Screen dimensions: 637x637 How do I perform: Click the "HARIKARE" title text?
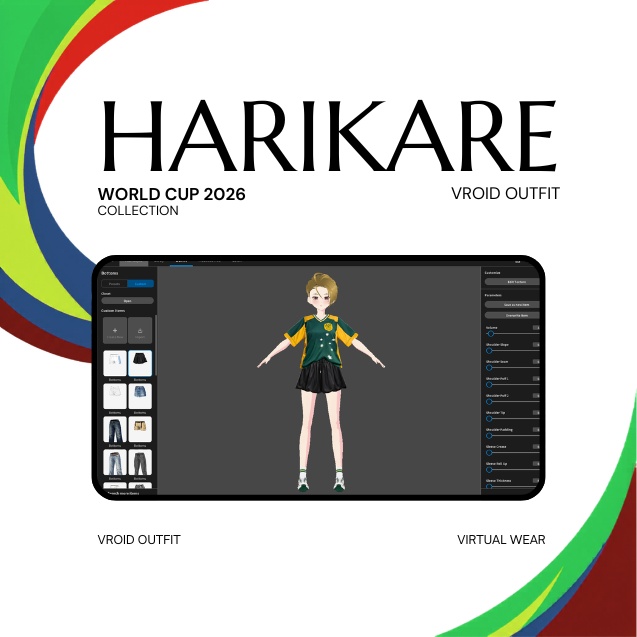(x=329, y=136)
